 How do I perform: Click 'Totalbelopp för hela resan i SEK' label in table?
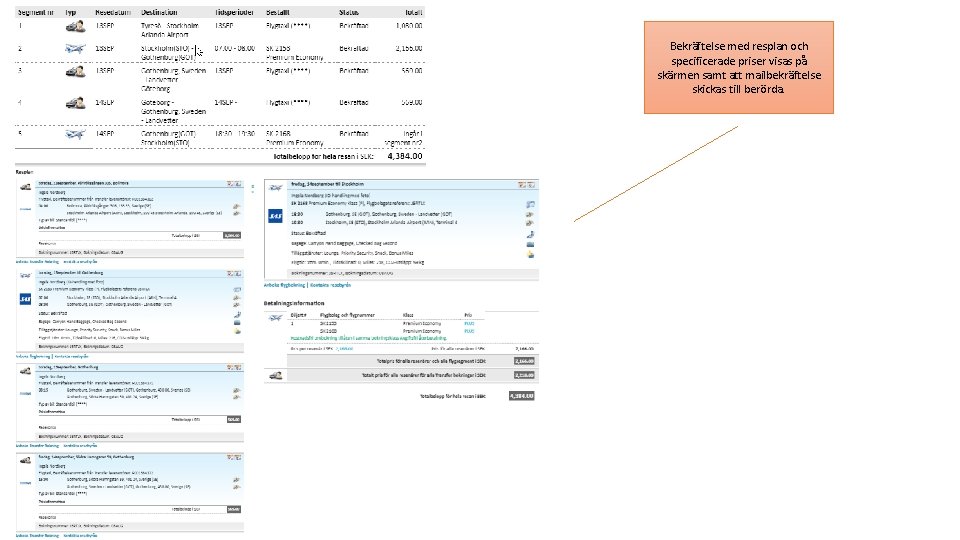point(323,157)
